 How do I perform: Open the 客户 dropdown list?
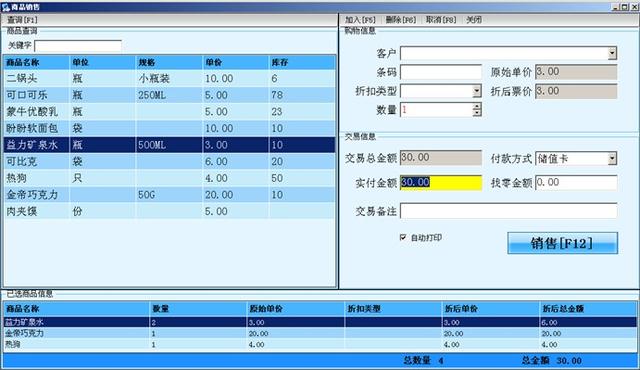click(612, 53)
